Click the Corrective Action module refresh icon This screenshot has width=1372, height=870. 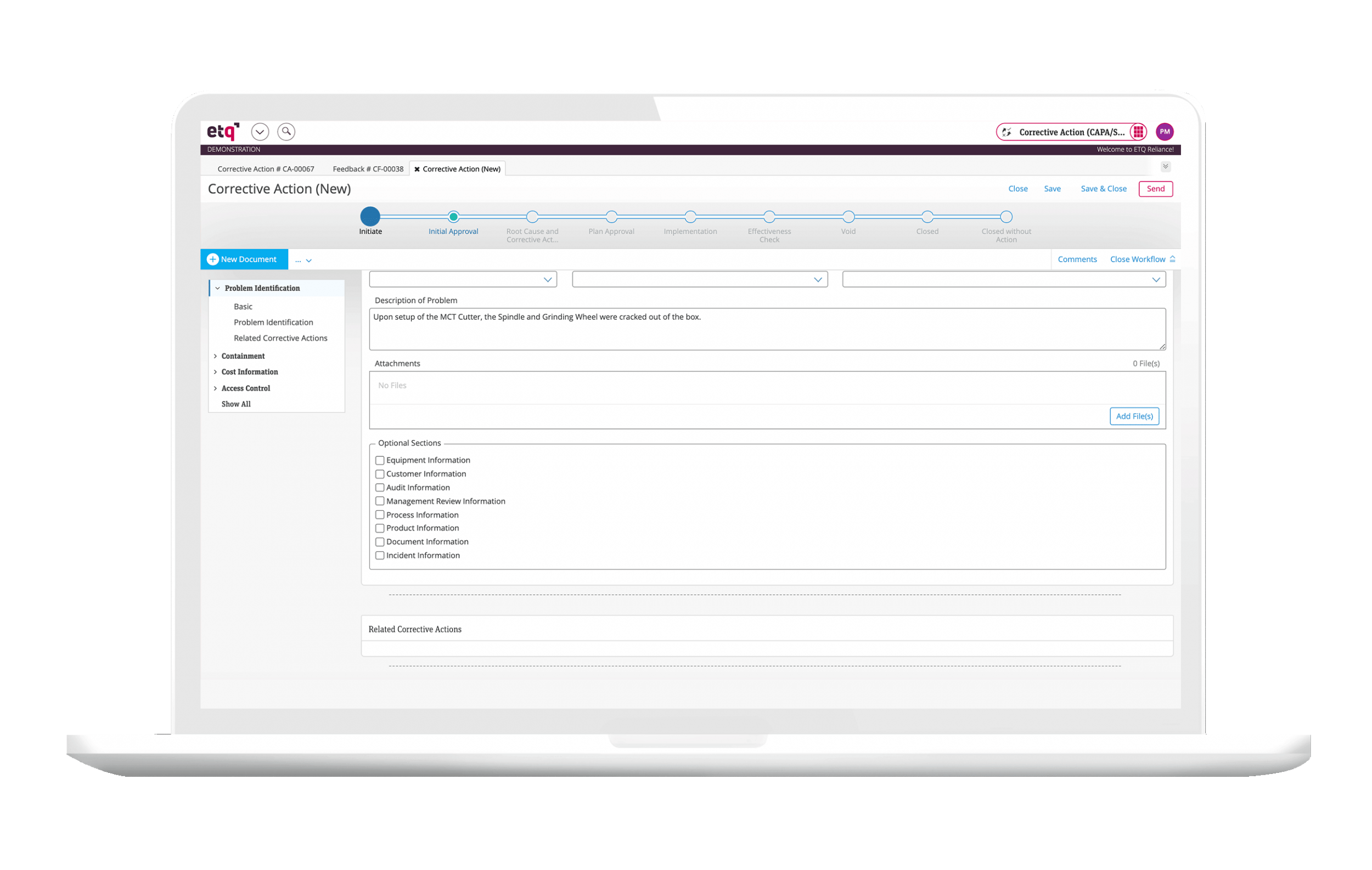[x=1007, y=132]
